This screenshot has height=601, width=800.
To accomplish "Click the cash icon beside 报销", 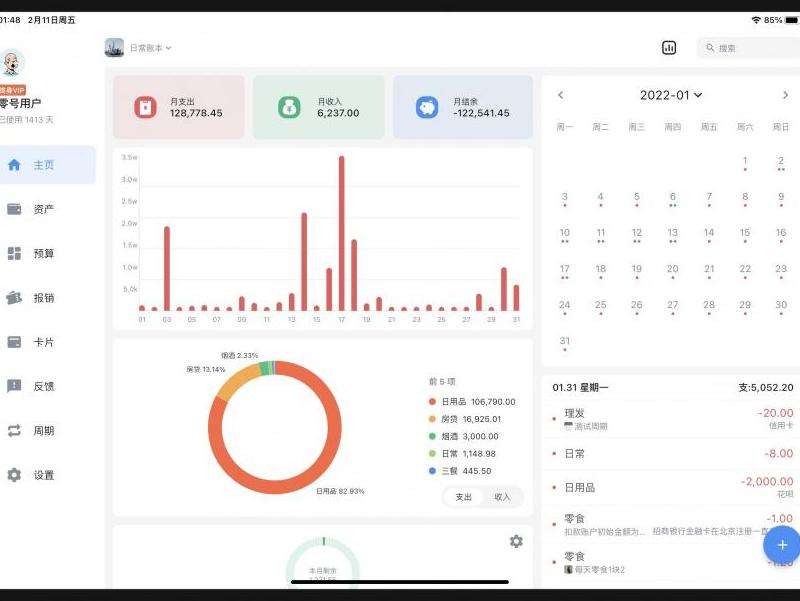I will (14, 298).
